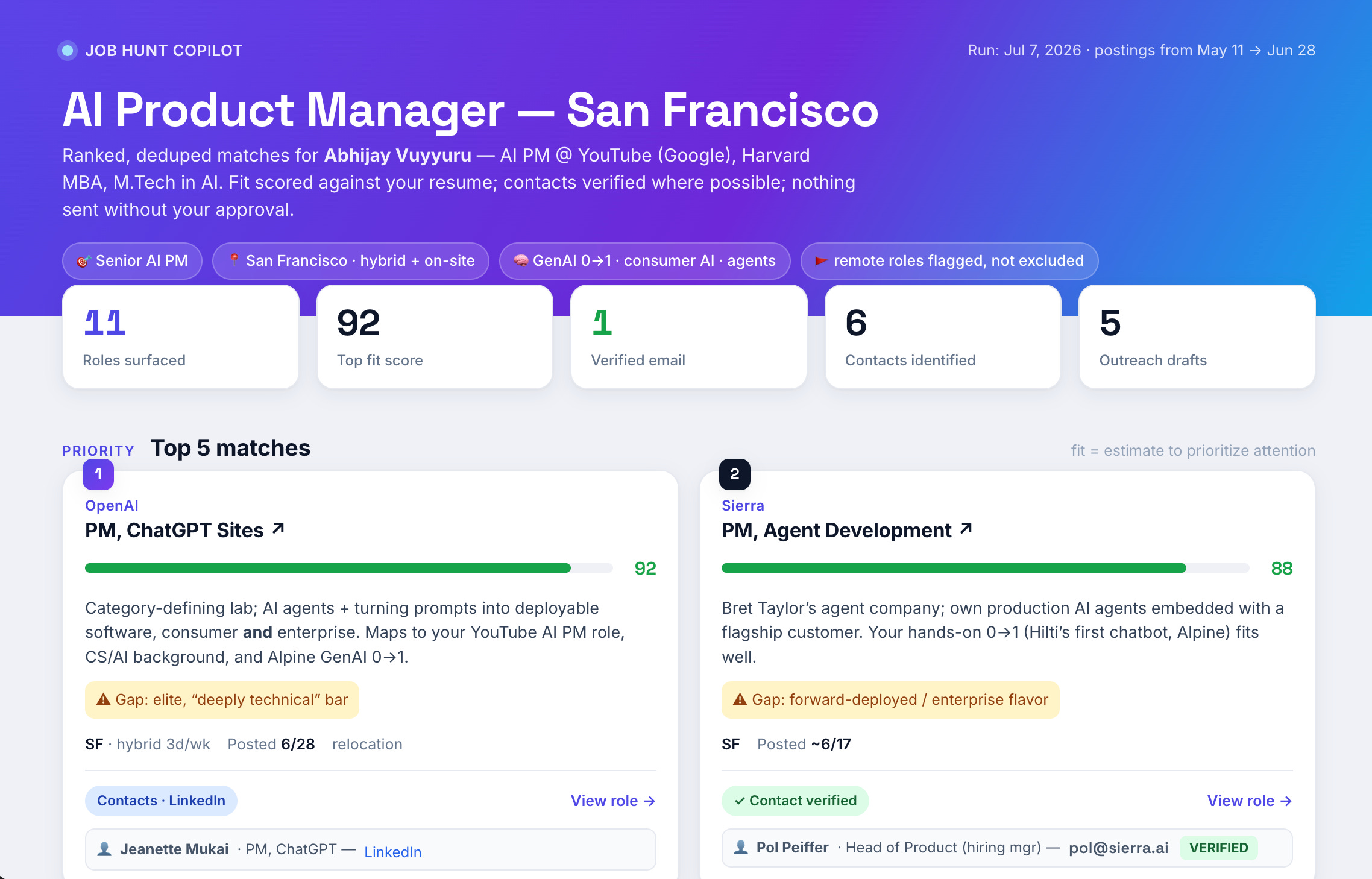
Task: Click "fit = estimate to prioritize attention" note
Action: pos(1193,450)
